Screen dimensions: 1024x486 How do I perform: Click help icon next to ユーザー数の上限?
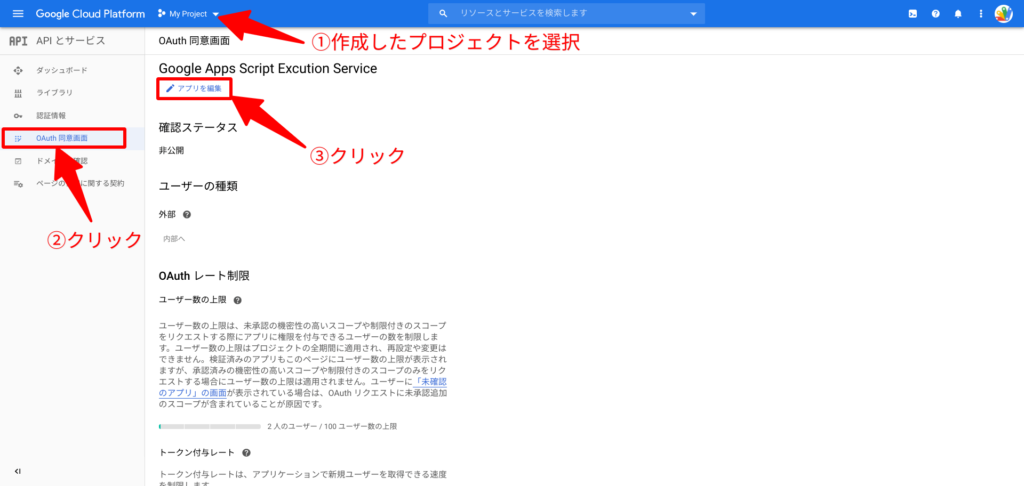(237, 300)
